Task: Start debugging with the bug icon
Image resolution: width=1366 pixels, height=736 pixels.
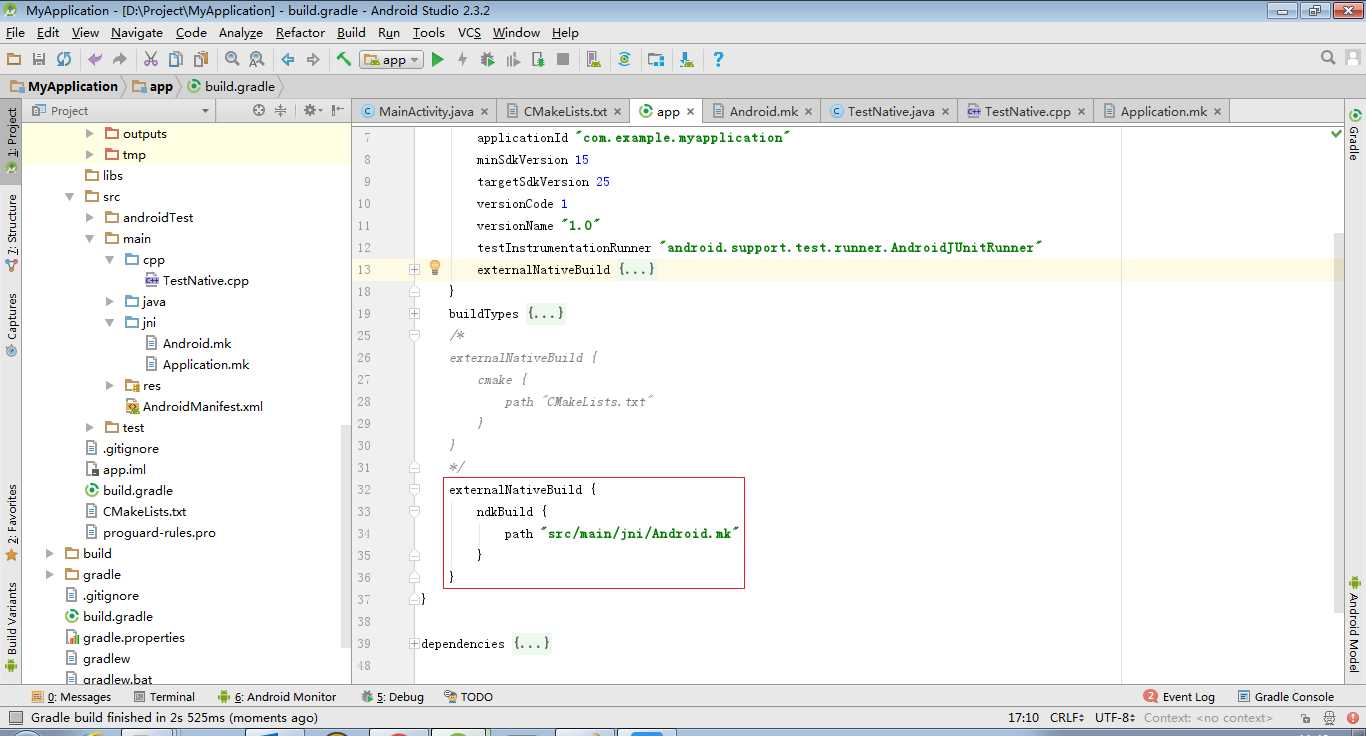Action: (x=487, y=59)
